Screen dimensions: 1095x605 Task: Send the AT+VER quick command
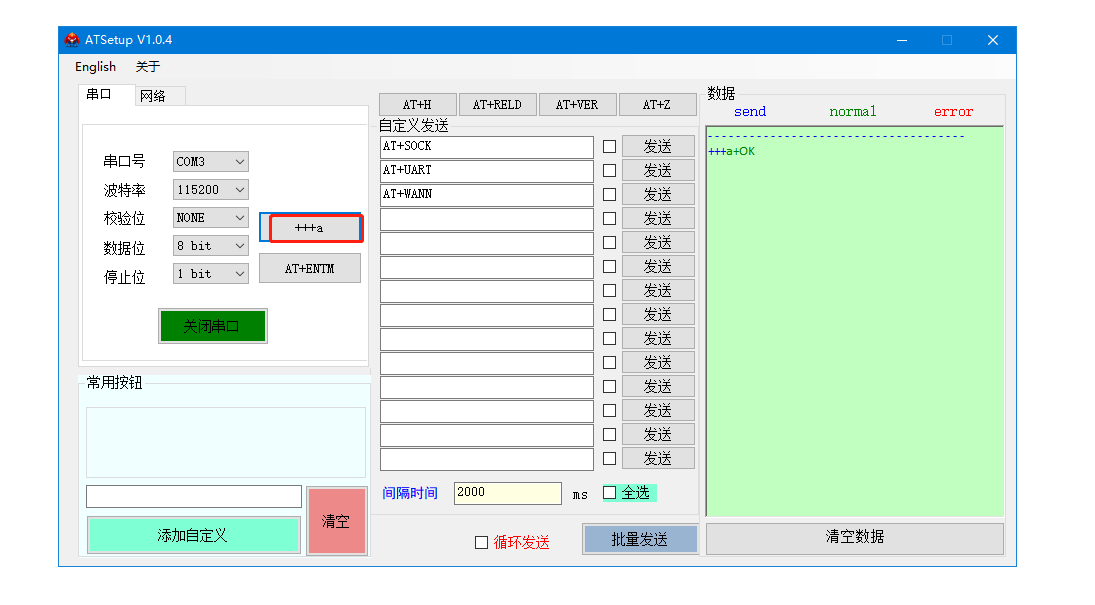577,105
